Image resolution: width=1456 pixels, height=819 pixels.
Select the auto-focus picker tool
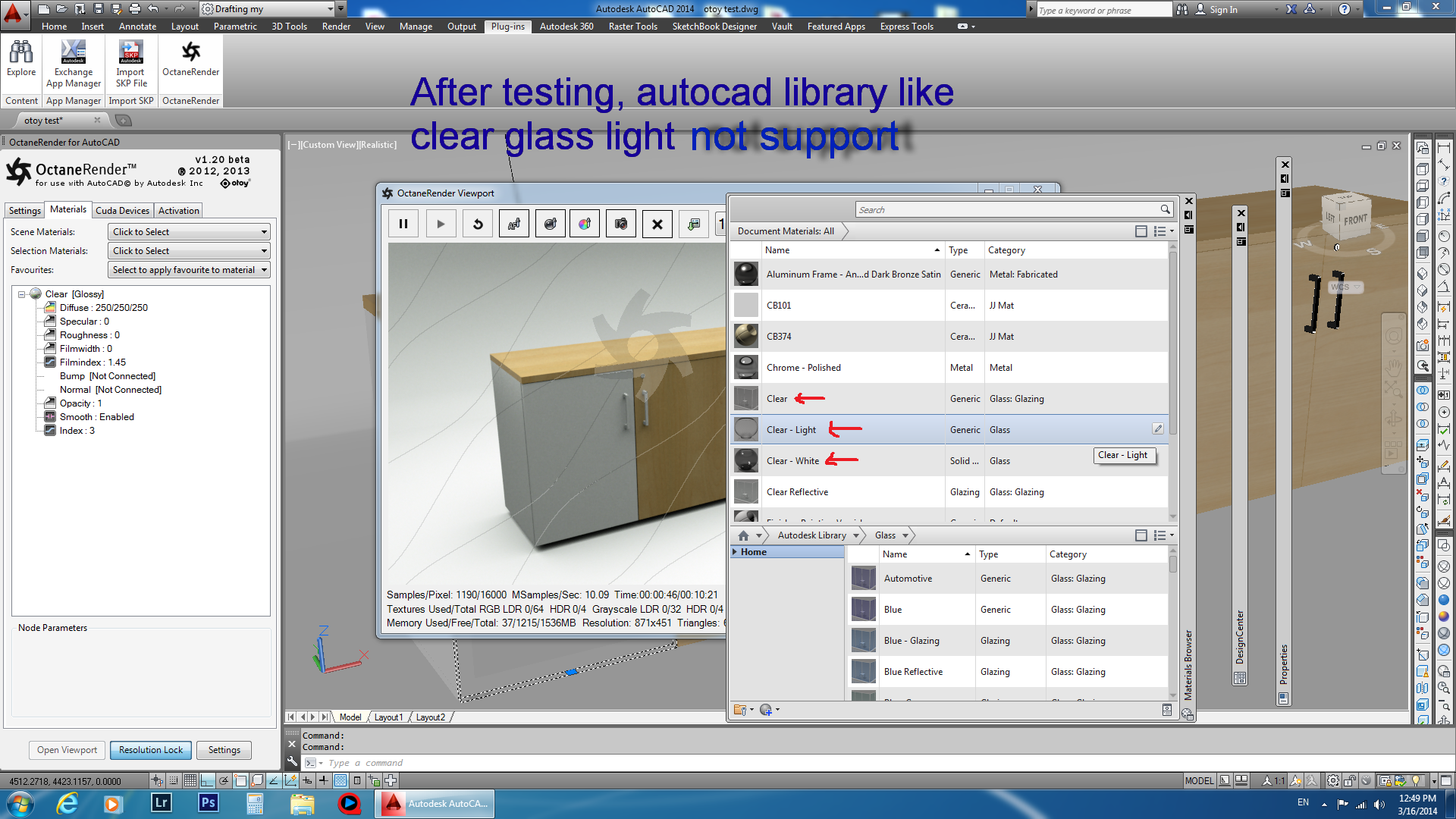514,224
